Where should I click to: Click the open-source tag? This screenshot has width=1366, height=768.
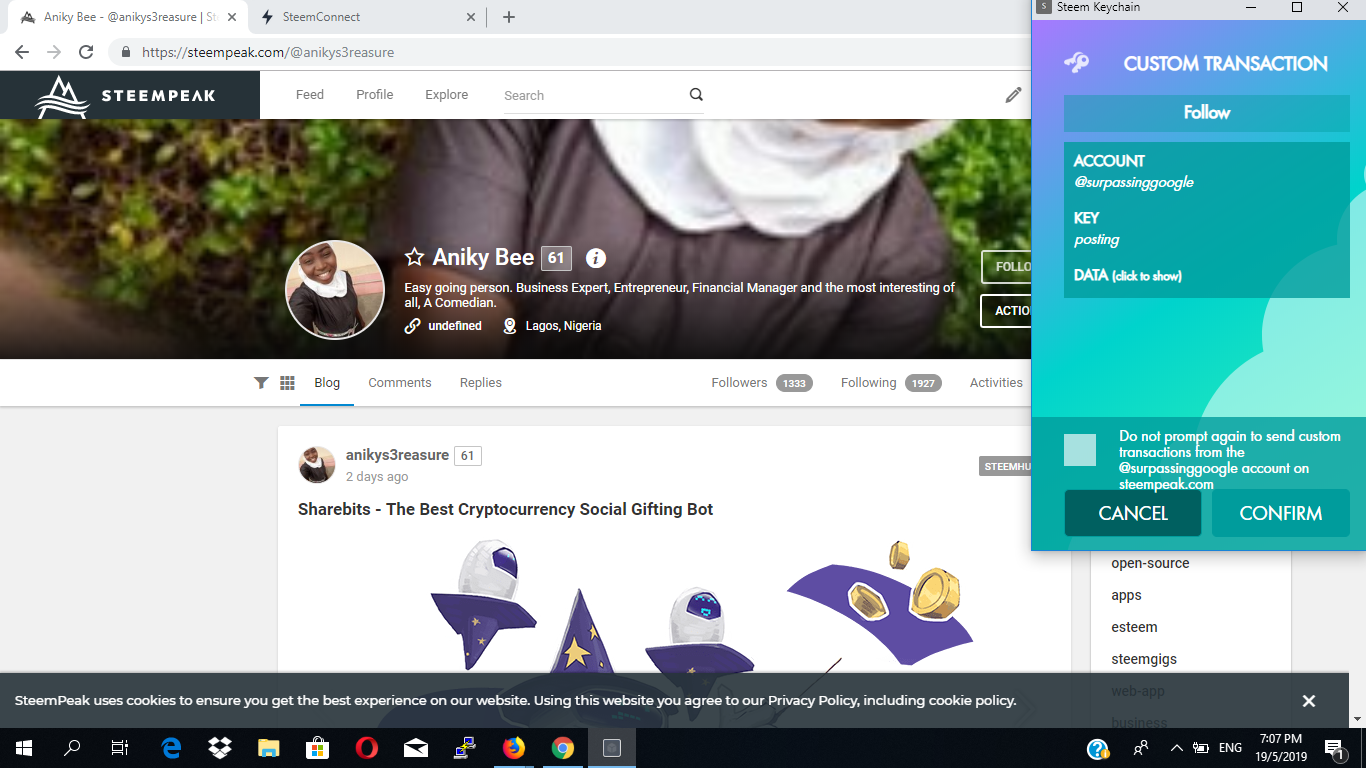[1150, 563]
